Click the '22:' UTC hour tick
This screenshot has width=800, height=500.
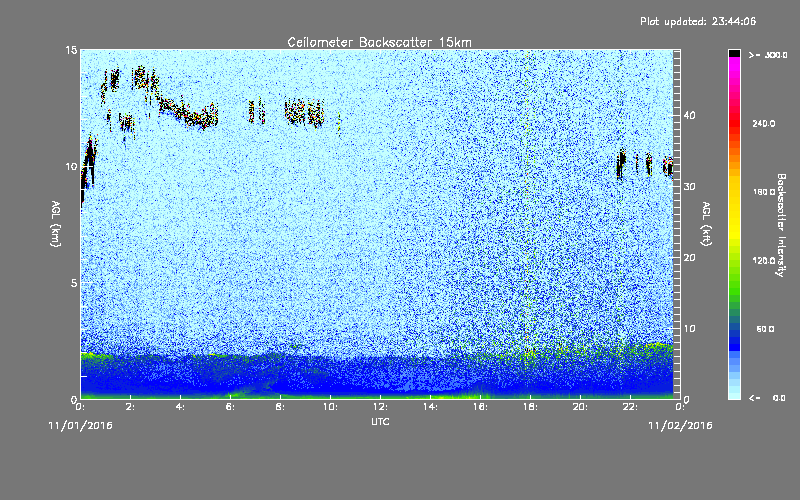630,407
